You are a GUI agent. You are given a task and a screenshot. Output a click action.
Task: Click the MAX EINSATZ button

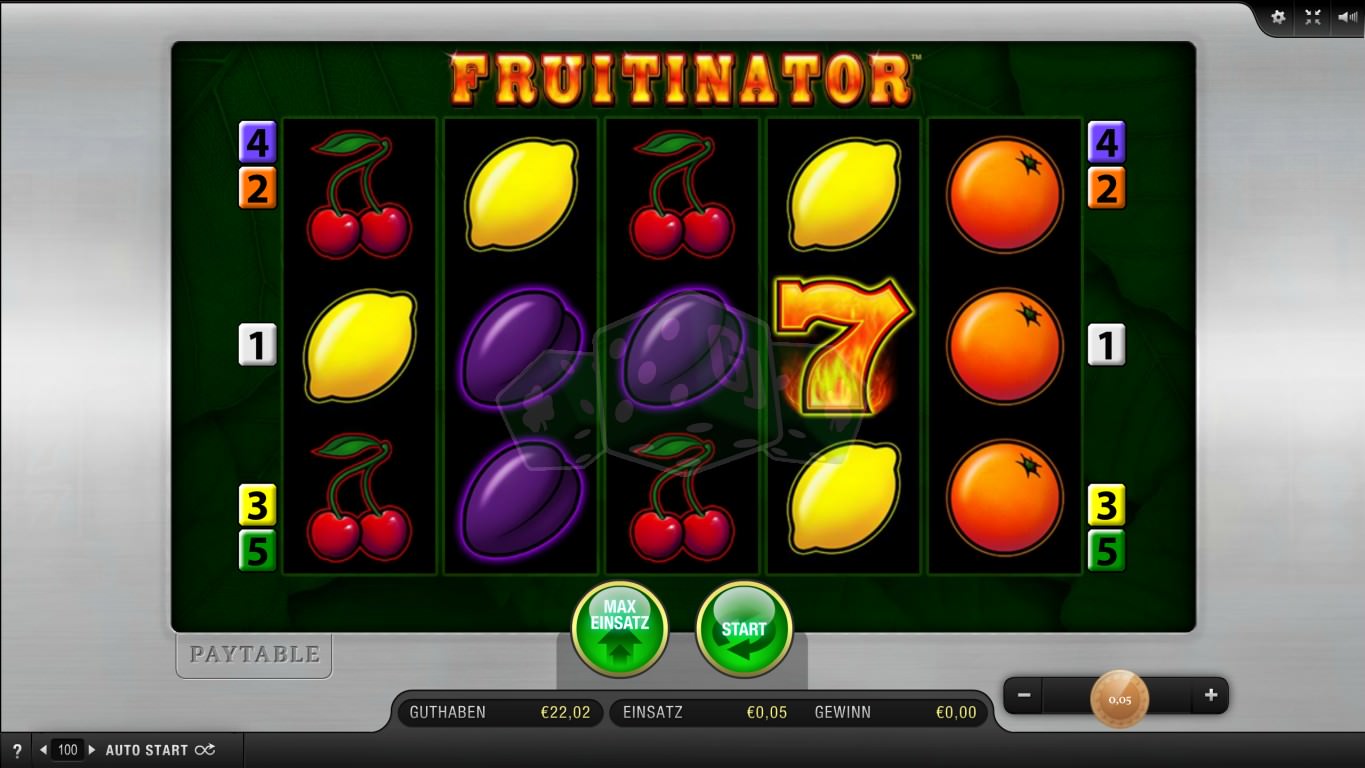(620, 629)
